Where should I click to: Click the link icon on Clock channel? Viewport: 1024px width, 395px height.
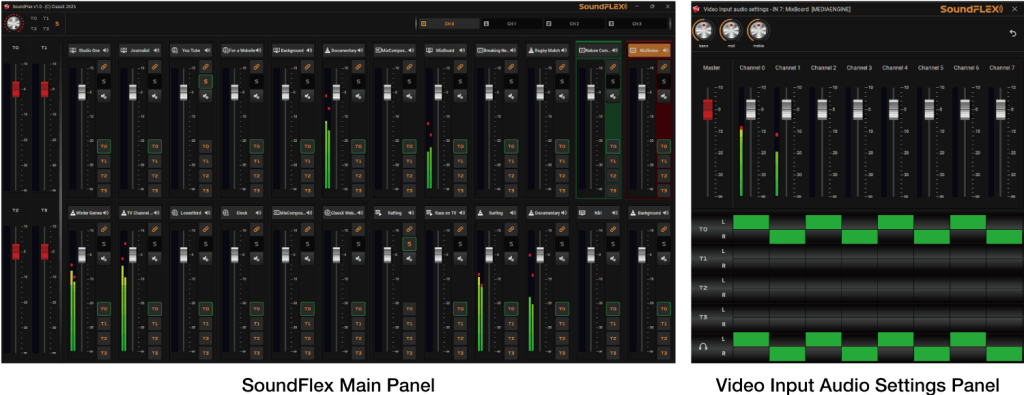coord(257,229)
